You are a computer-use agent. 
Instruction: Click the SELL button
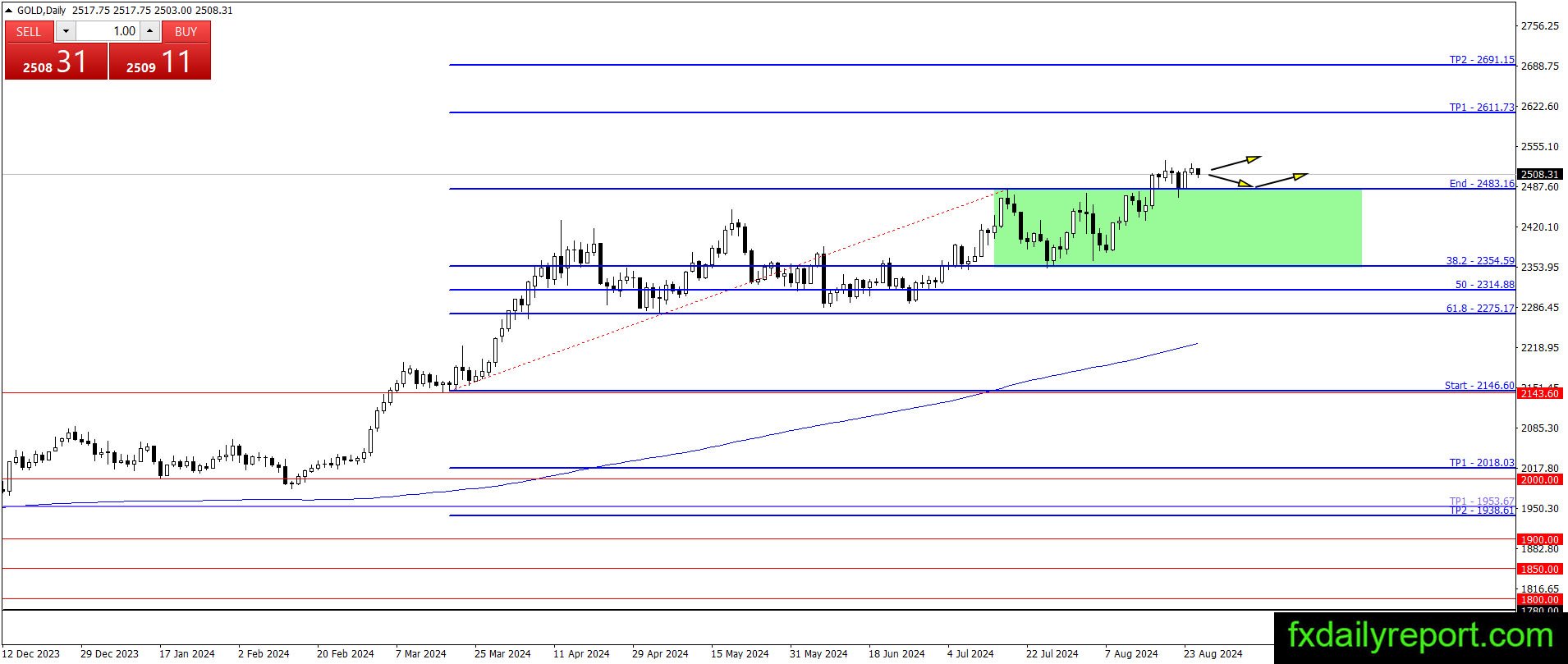tap(29, 31)
